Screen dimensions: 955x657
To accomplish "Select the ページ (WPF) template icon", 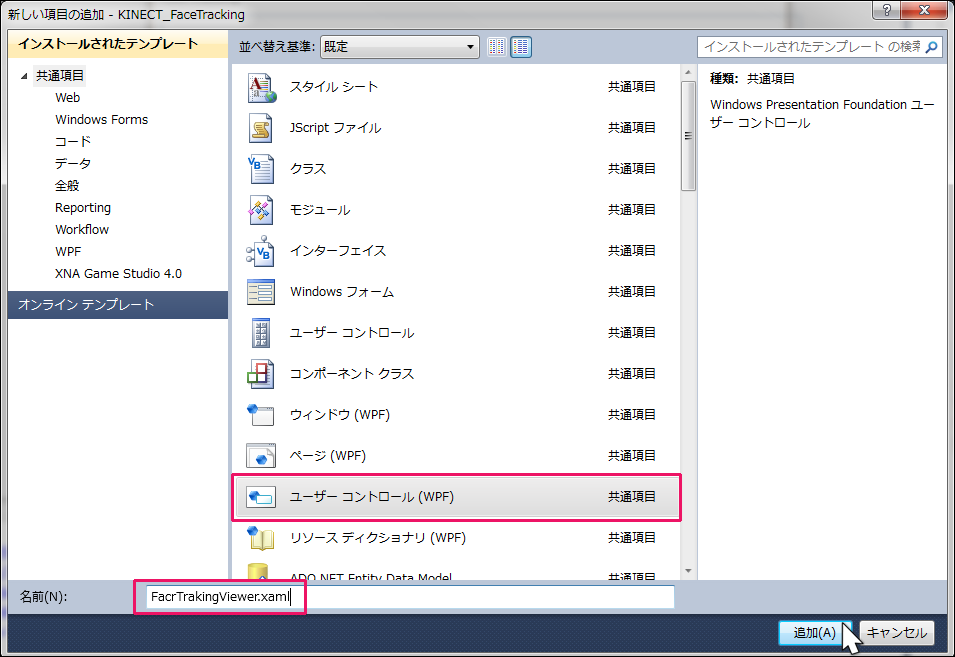I will click(261, 455).
